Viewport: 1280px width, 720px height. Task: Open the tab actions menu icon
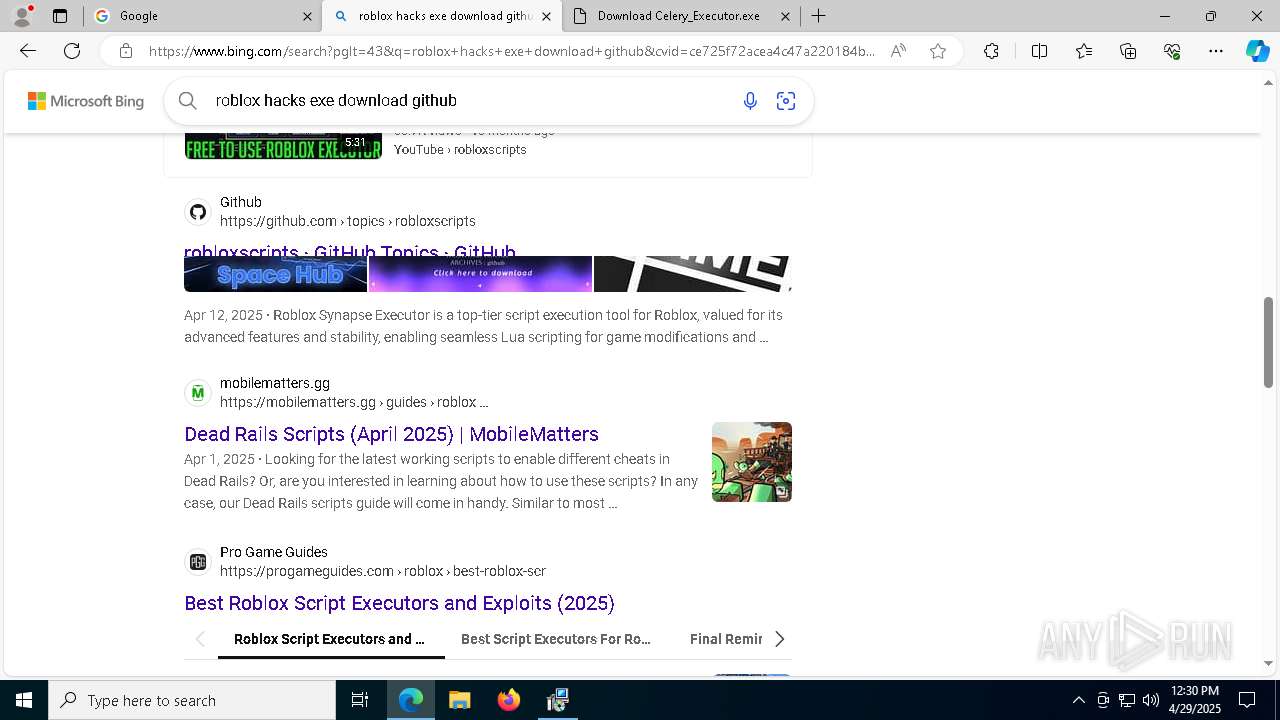pos(60,16)
